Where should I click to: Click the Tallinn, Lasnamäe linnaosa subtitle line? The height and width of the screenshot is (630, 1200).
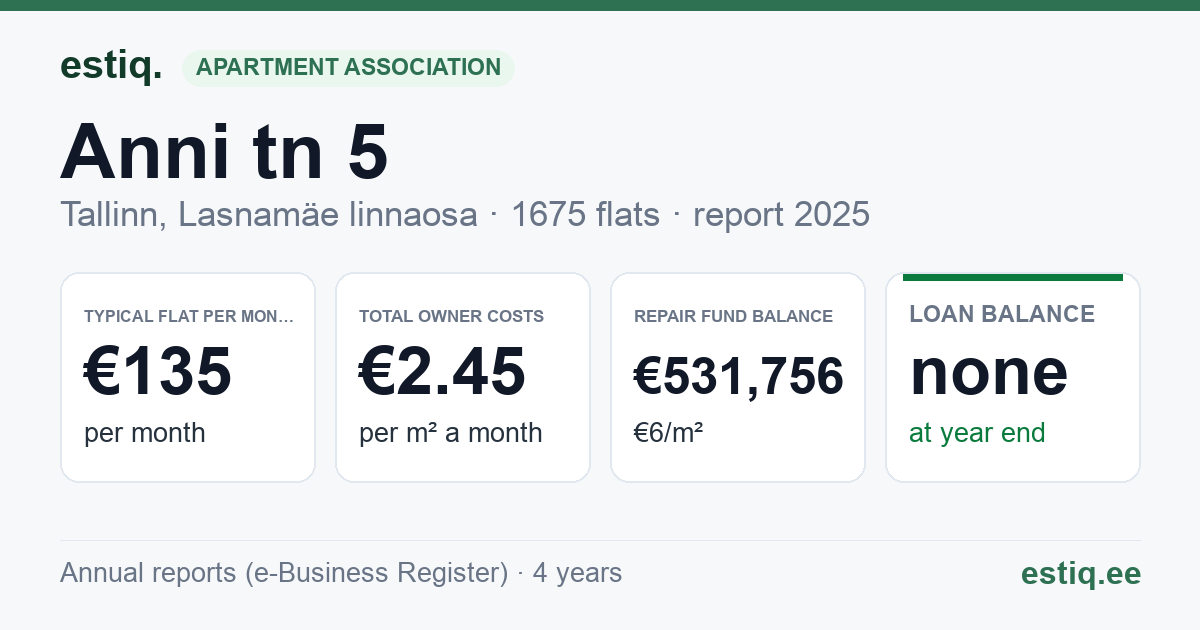[465, 214]
